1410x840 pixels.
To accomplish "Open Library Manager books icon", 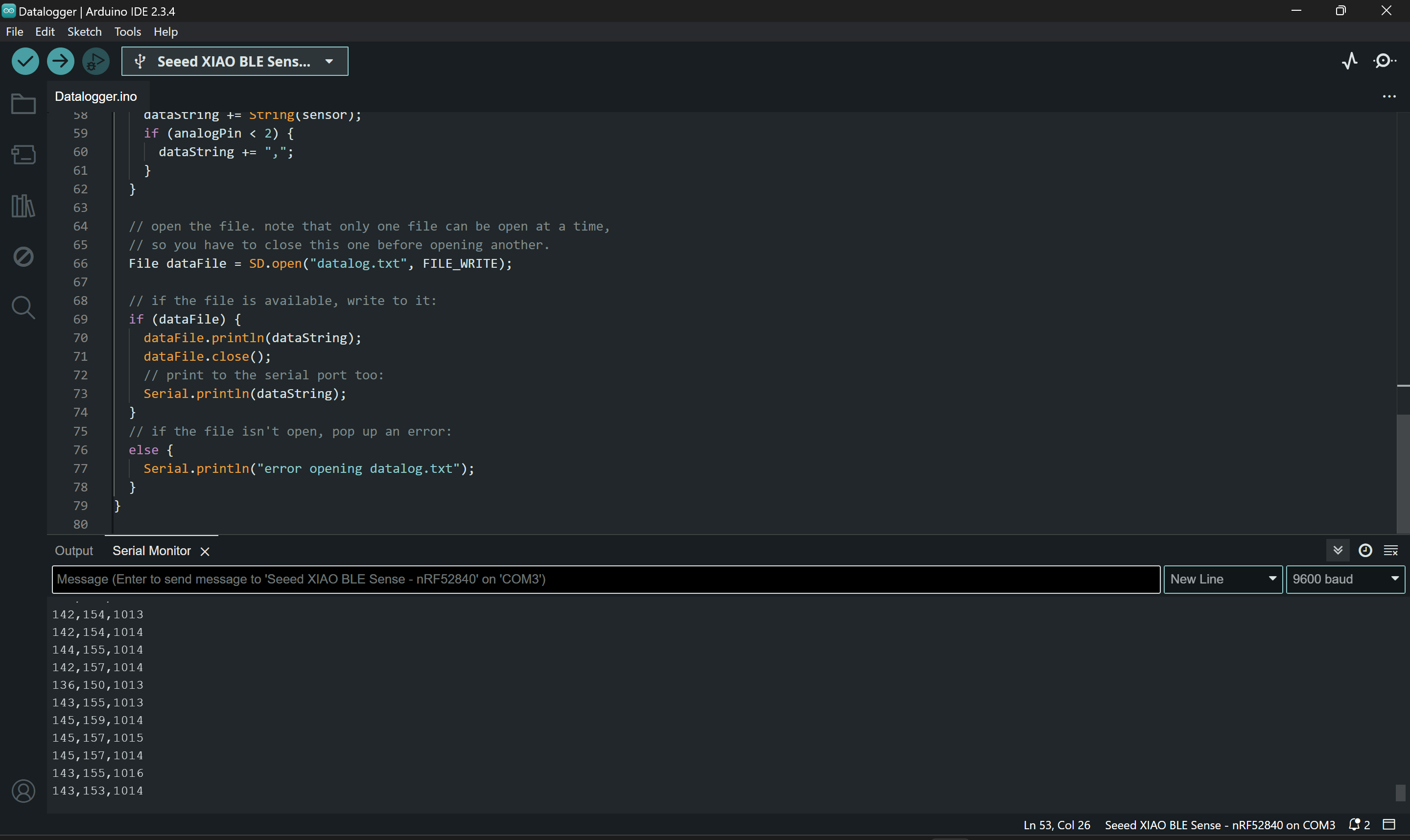I will (x=23, y=206).
